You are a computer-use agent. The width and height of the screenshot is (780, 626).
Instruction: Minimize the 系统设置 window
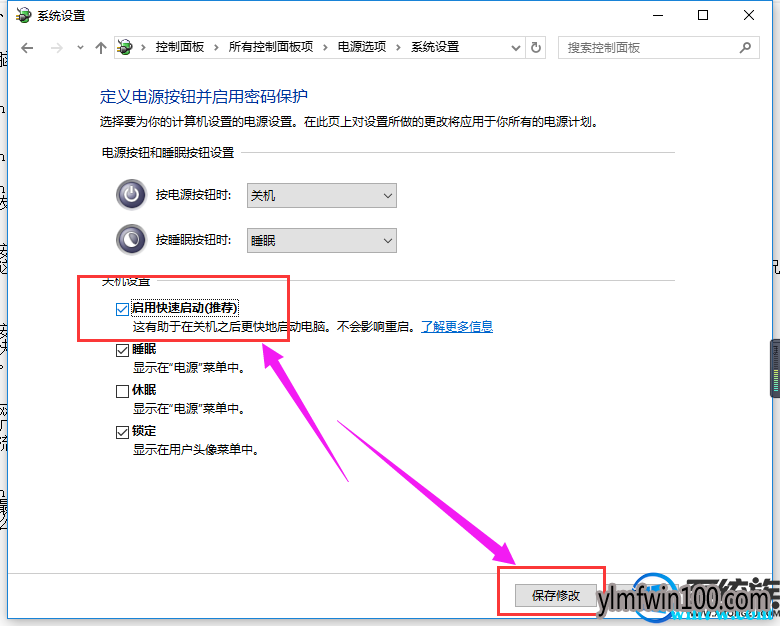click(658, 15)
